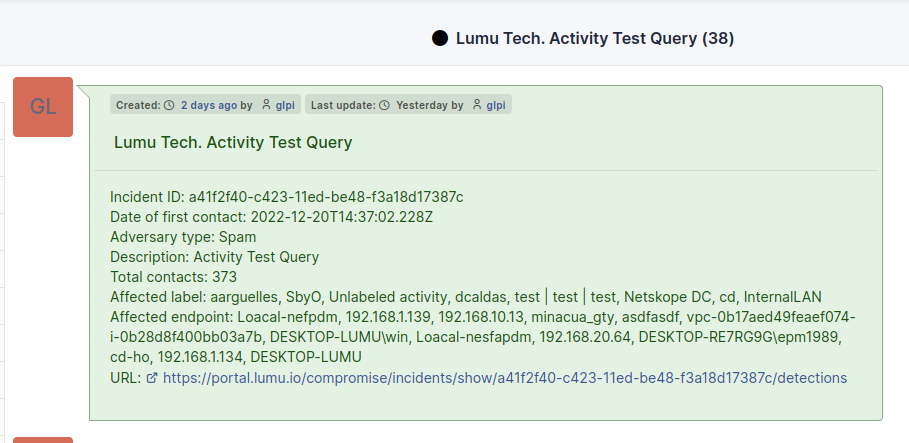Screen dimensions: 909x443
Task: Click the 'Total contacts: 373' line
Action: [173, 277]
